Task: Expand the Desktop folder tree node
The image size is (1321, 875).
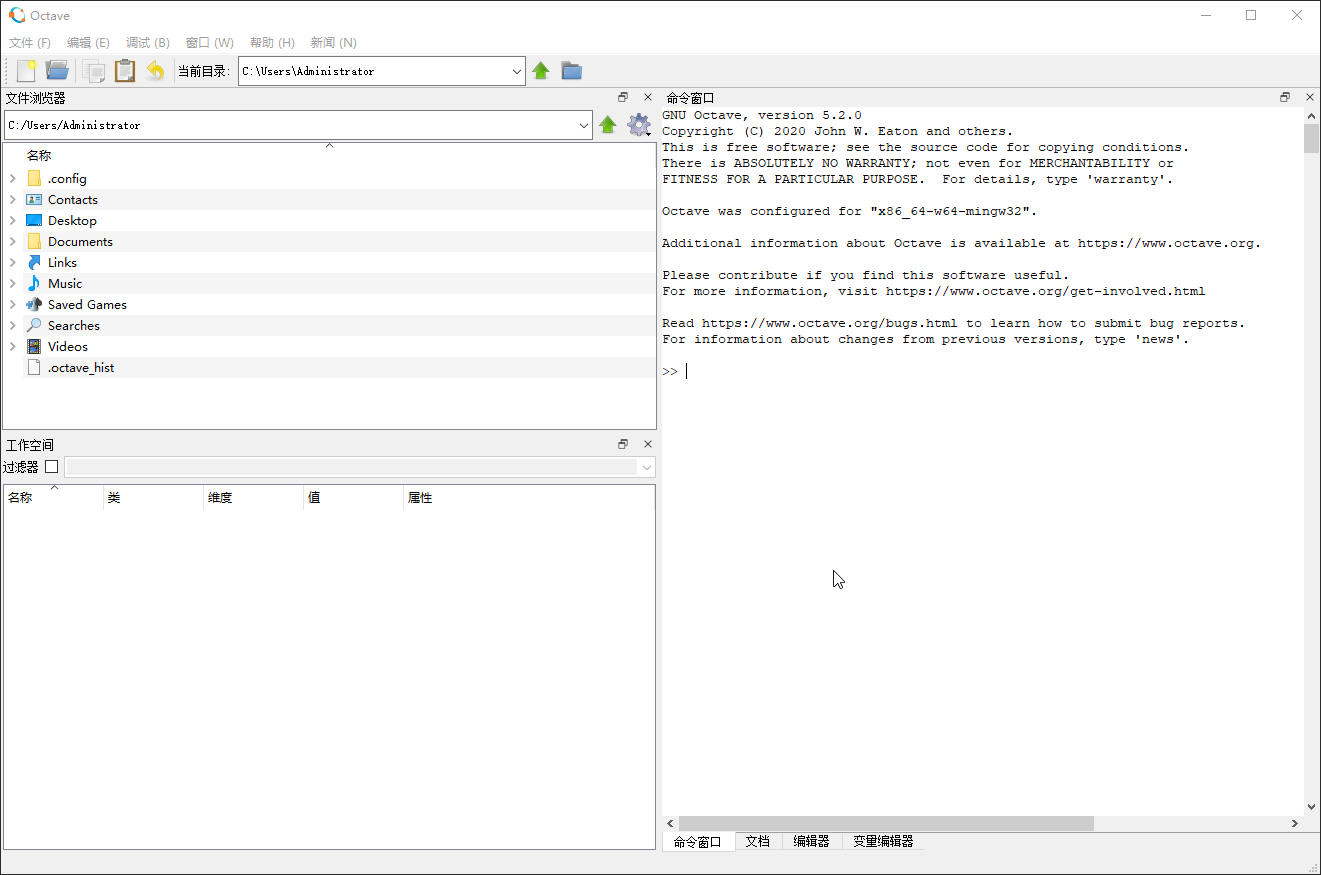Action: [12, 221]
